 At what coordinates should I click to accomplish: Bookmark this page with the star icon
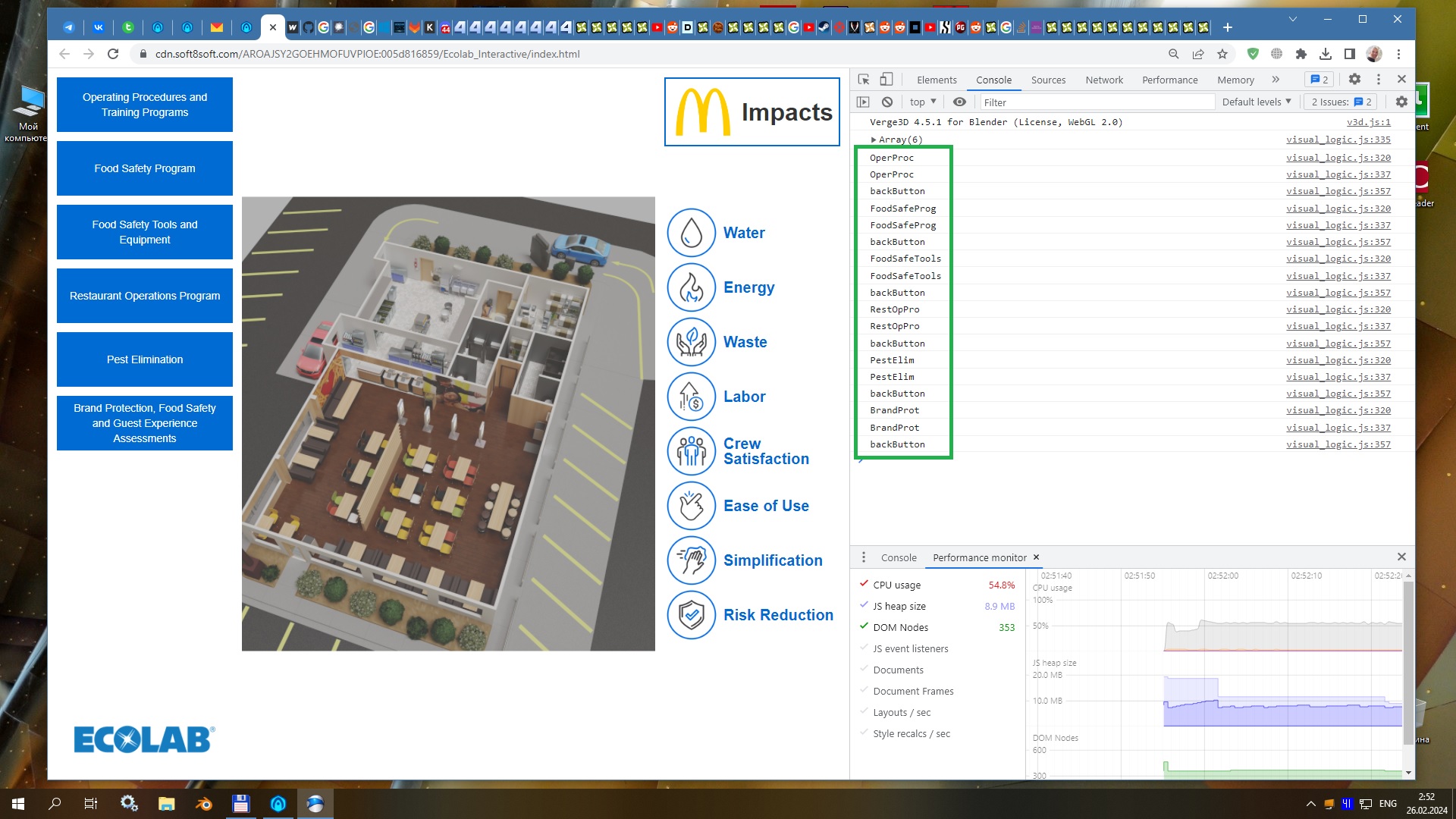click(1222, 54)
